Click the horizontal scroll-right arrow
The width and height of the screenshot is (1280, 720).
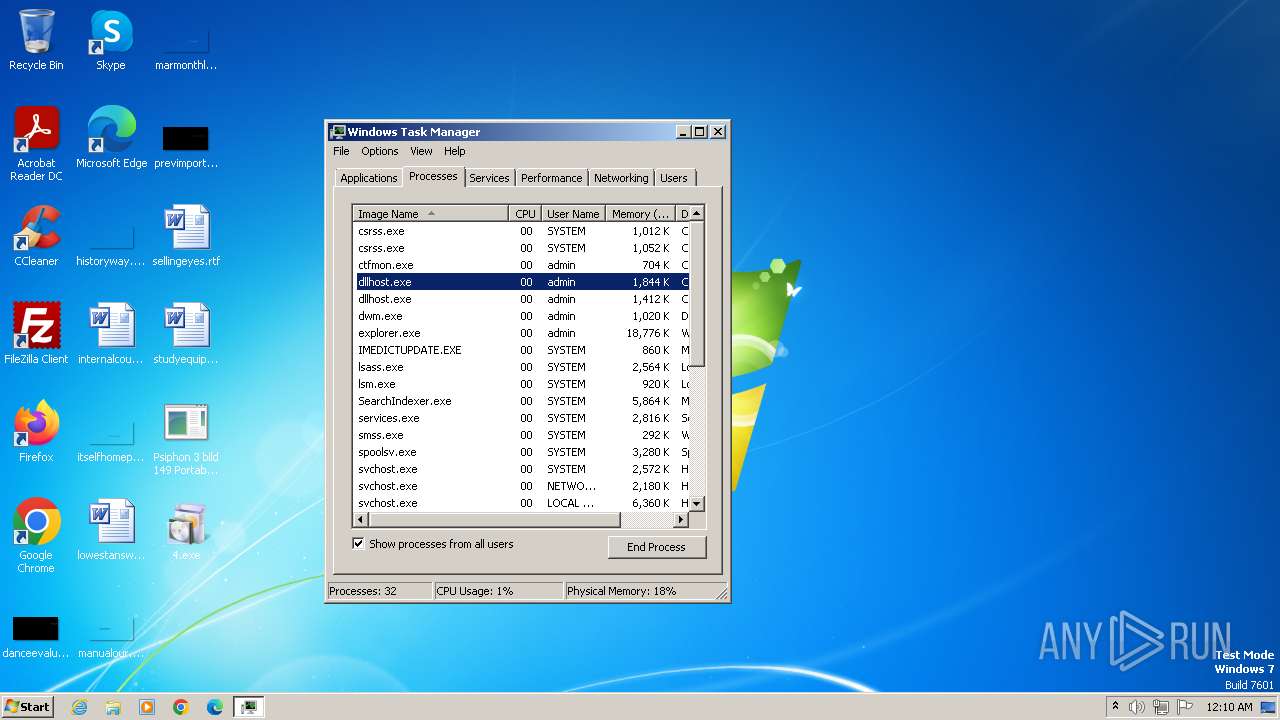[x=681, y=520]
